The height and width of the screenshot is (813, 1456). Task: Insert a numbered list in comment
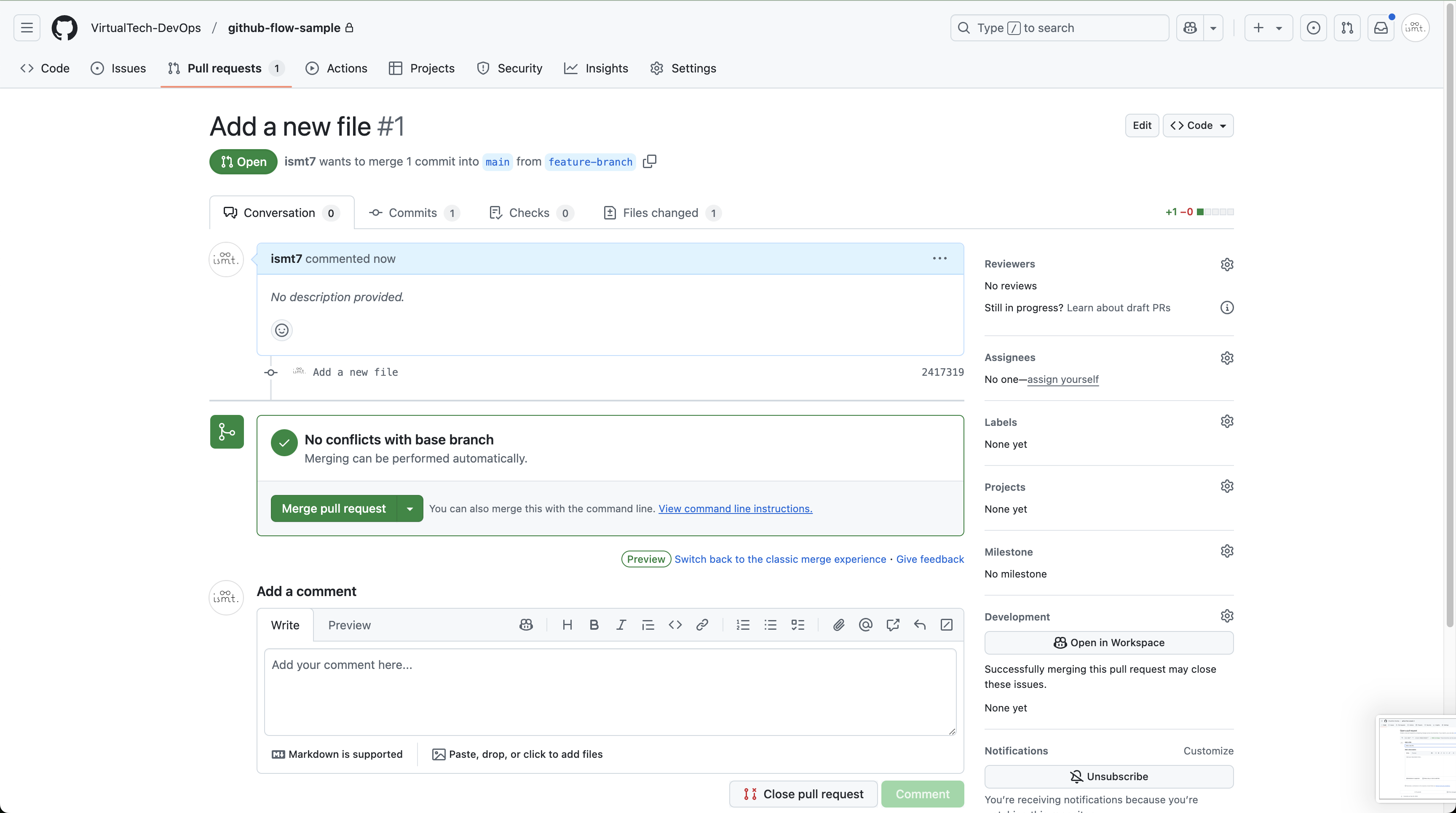click(743, 625)
